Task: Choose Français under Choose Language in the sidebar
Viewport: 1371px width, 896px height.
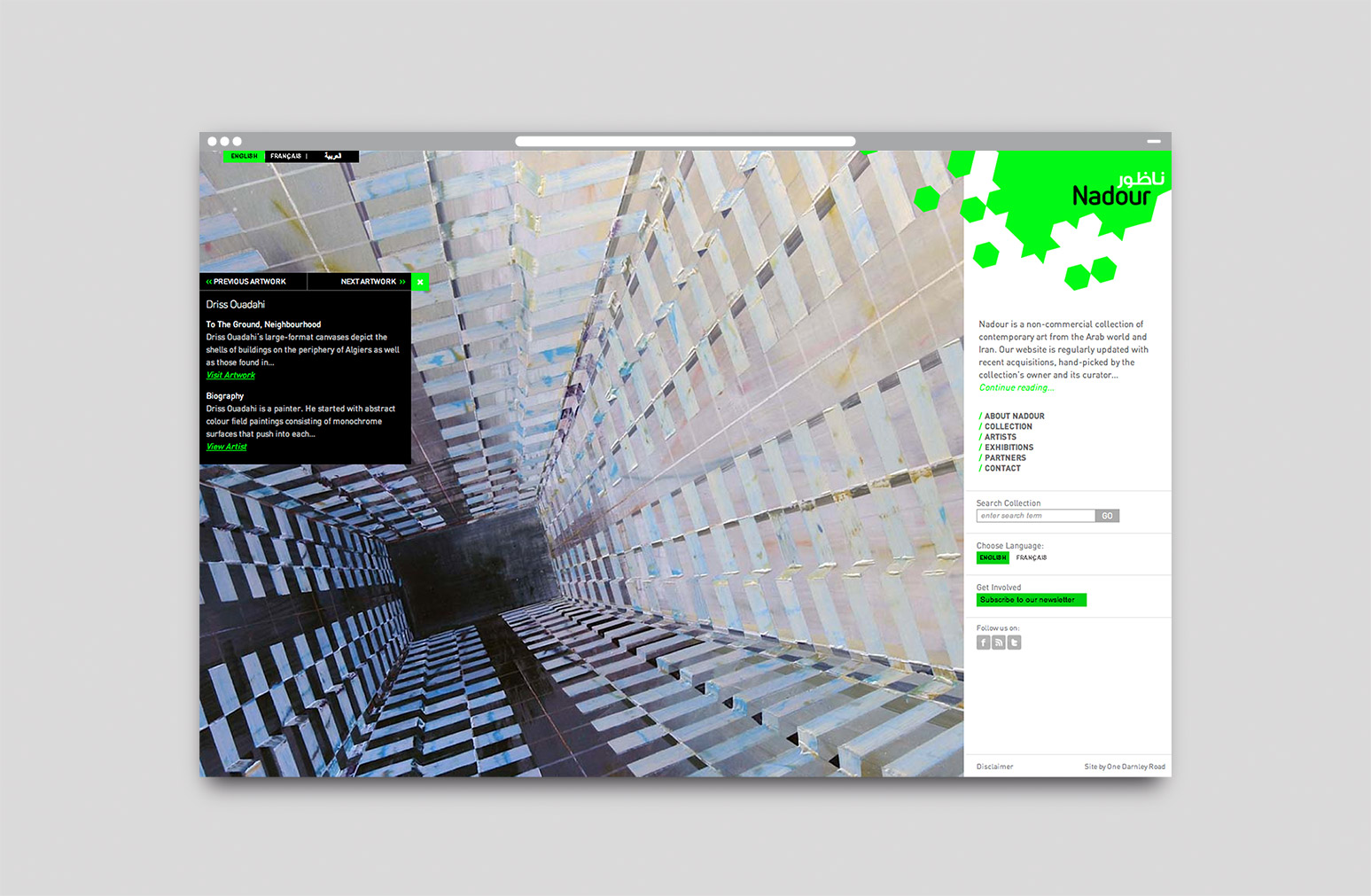Action: 1031,557
